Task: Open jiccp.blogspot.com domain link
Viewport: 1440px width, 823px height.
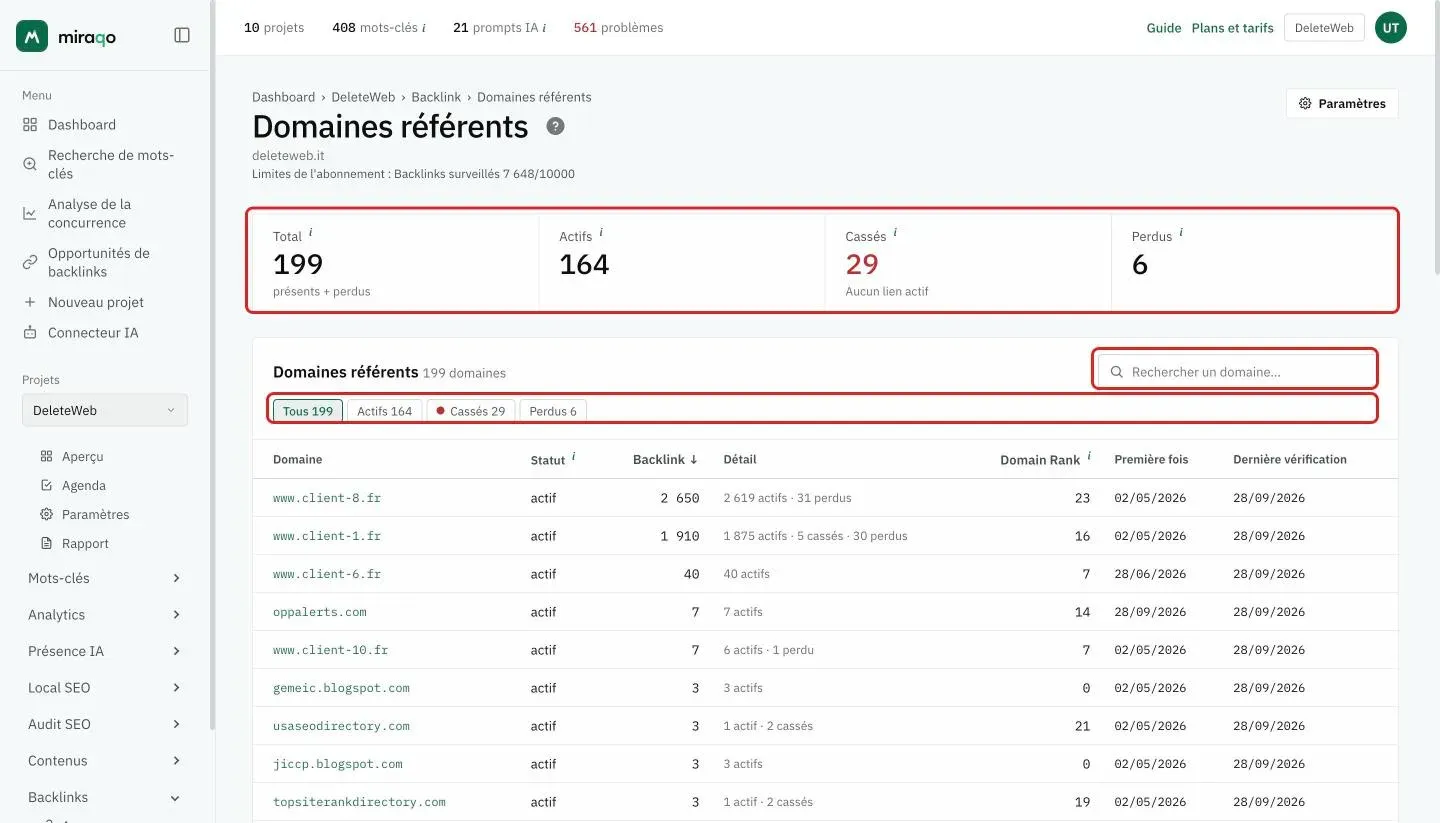Action: click(338, 764)
